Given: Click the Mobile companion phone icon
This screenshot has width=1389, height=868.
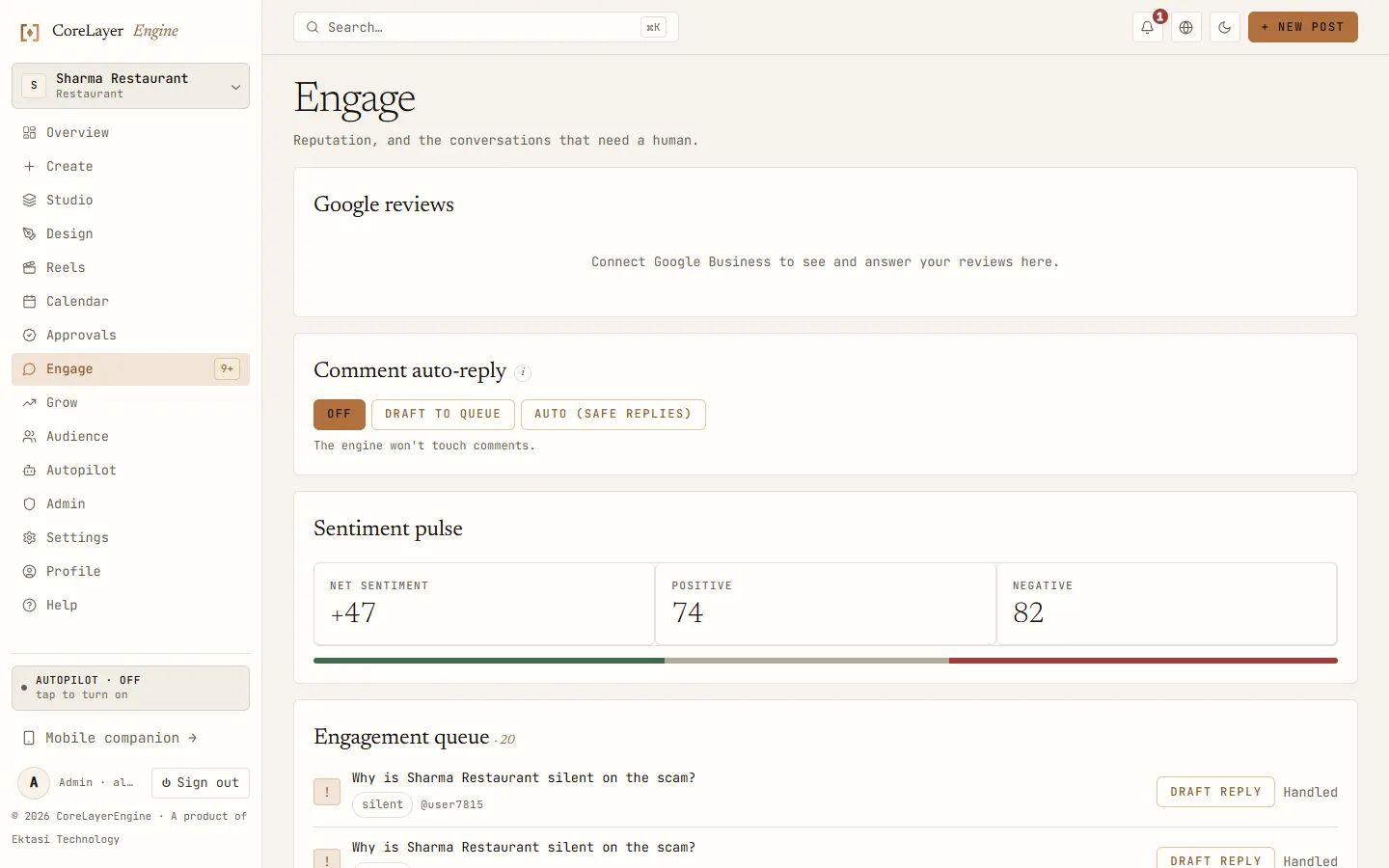Looking at the screenshot, I should [29, 738].
